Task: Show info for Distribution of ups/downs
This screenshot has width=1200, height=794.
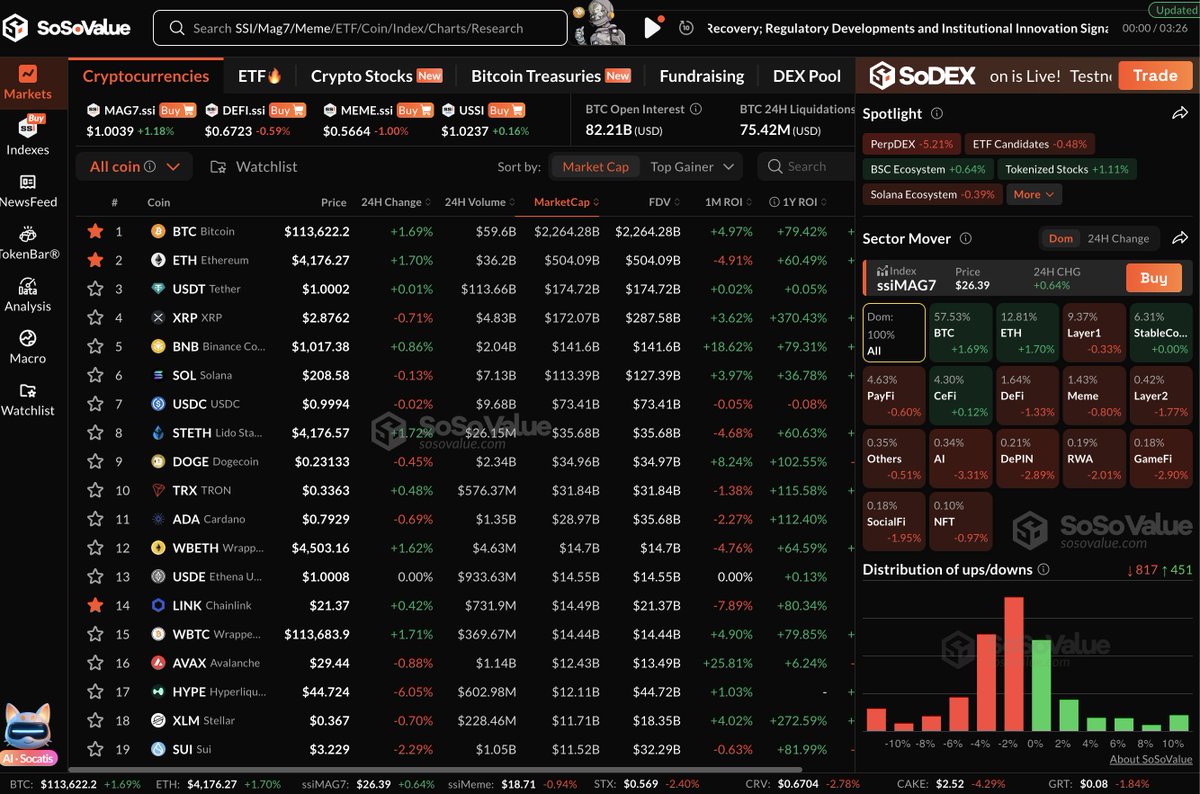Action: pos(1043,569)
